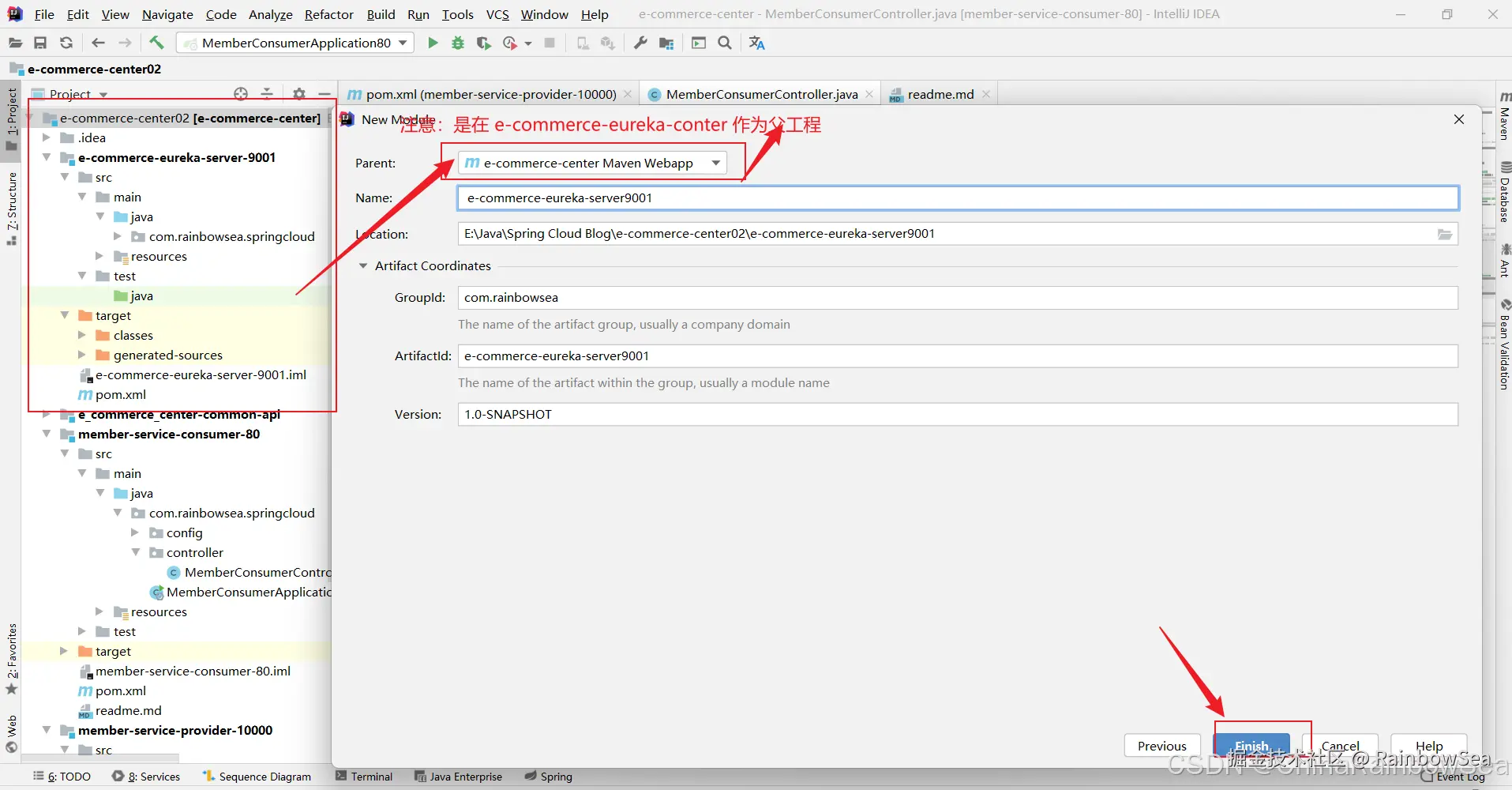Open the File menu
This screenshot has height=790, width=1512.
click(x=44, y=14)
